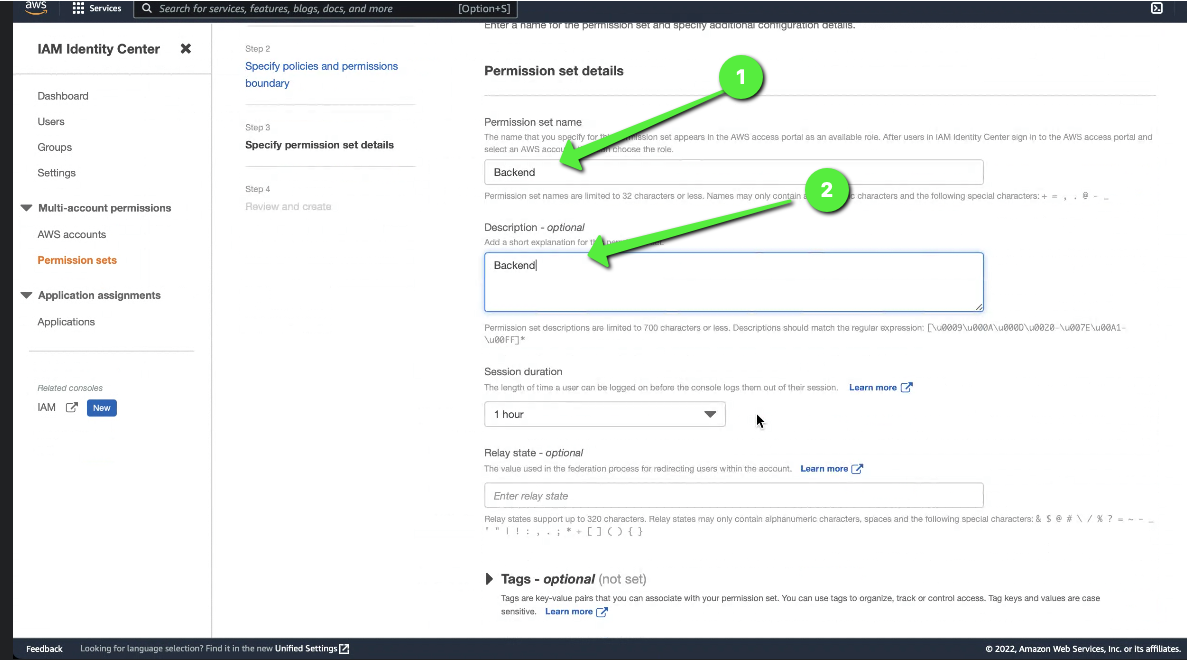
Task: Focus the Description text area
Action: point(734,282)
